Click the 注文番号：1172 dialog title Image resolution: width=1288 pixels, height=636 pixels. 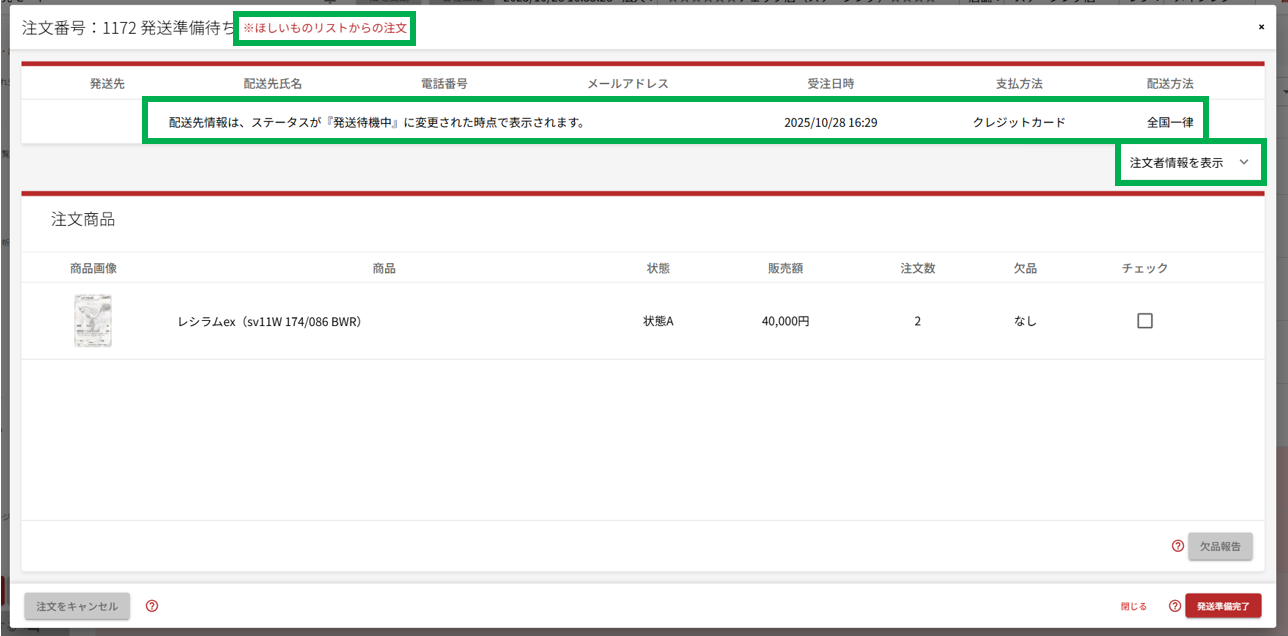pos(128,28)
